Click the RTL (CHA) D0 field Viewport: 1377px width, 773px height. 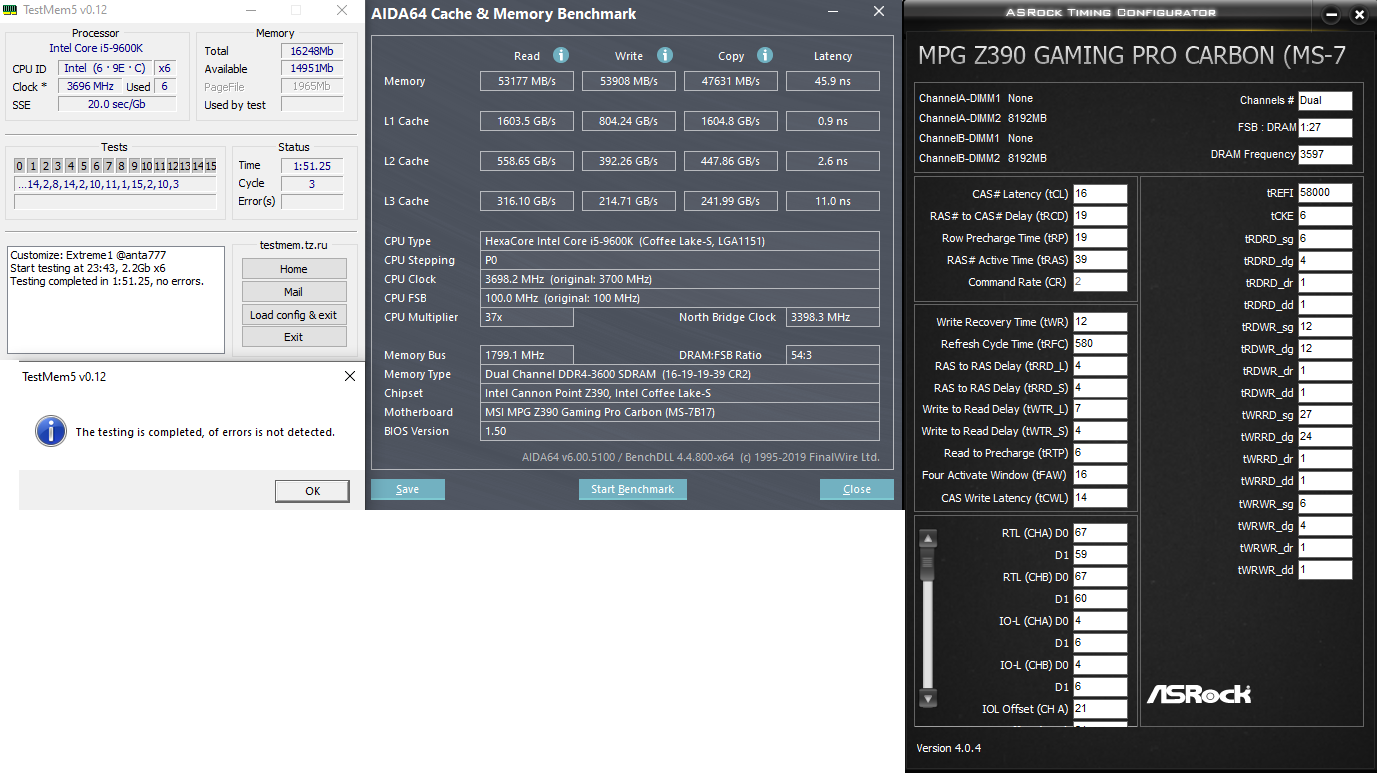(1100, 533)
